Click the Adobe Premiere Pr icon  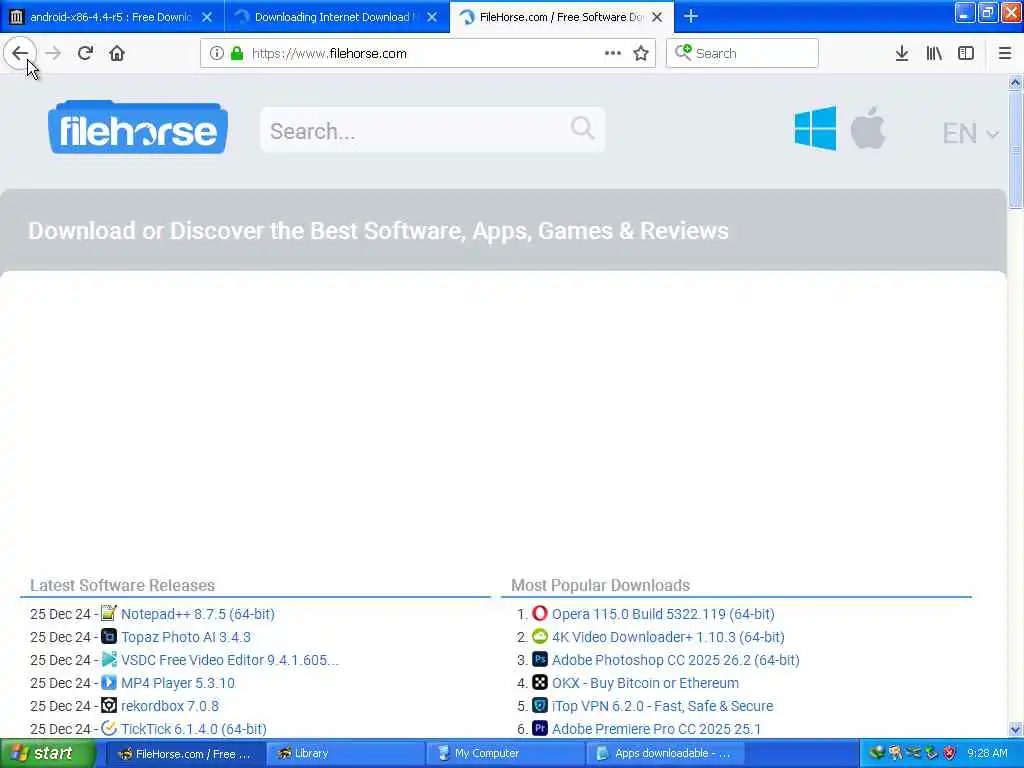click(x=540, y=728)
